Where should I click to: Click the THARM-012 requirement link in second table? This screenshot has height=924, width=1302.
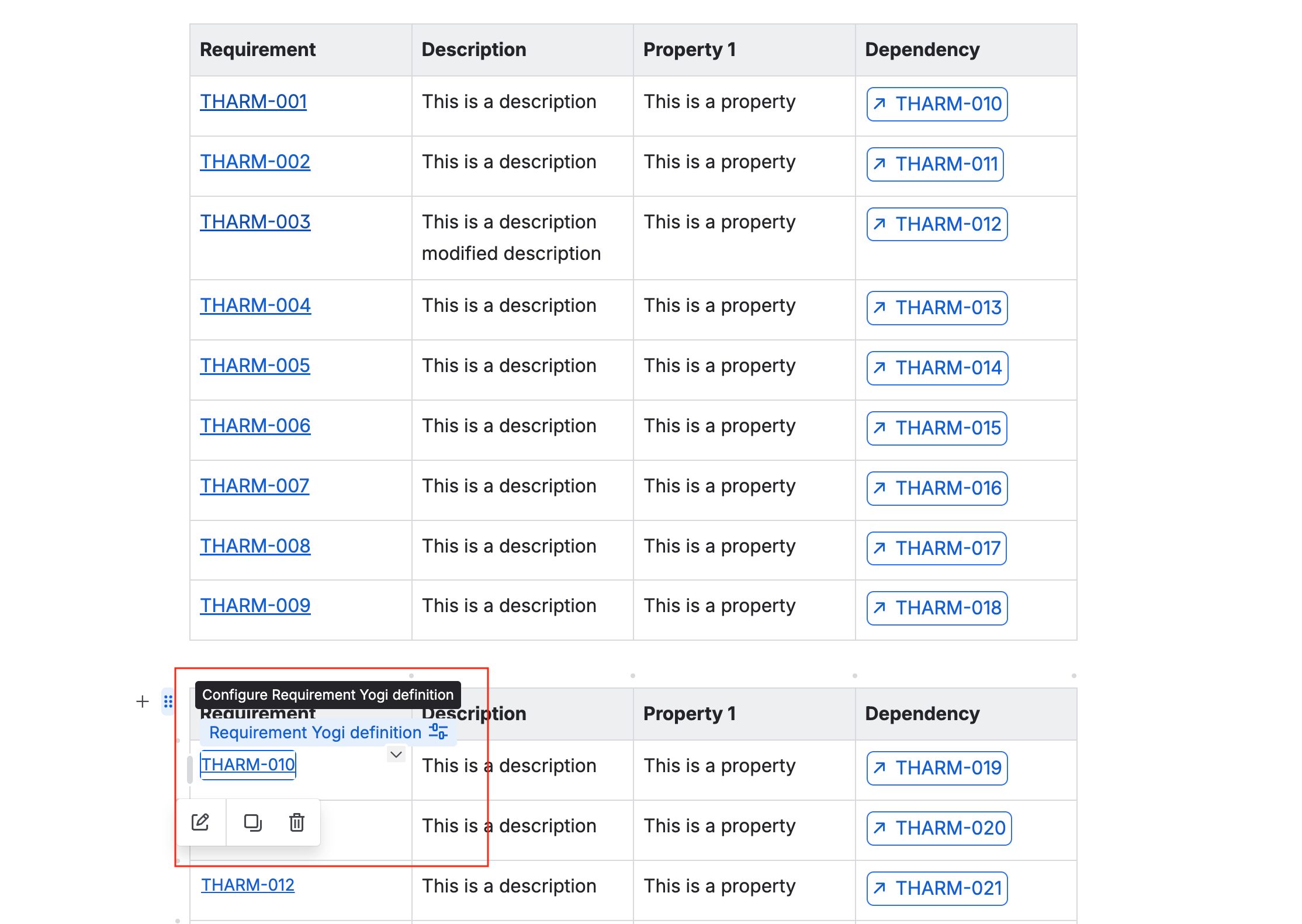tap(248, 885)
